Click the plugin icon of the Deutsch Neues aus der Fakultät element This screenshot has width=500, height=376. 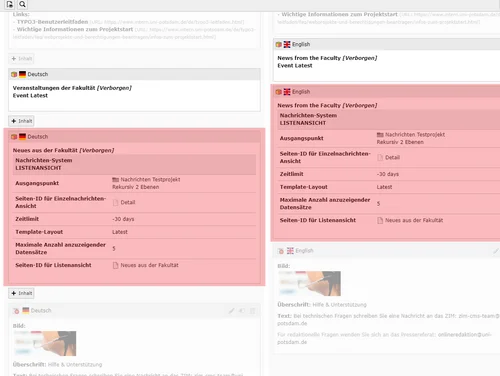pyautogui.click(x=14, y=137)
